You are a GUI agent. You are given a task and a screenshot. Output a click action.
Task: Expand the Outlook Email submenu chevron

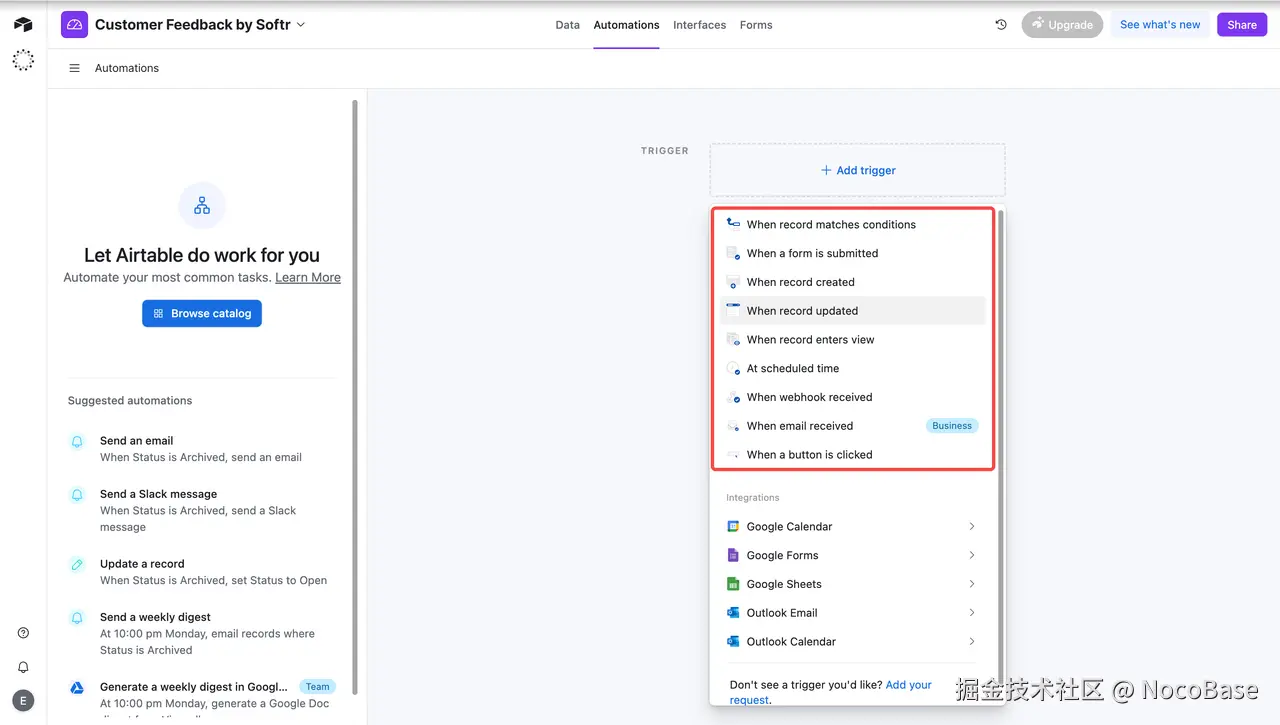point(972,613)
